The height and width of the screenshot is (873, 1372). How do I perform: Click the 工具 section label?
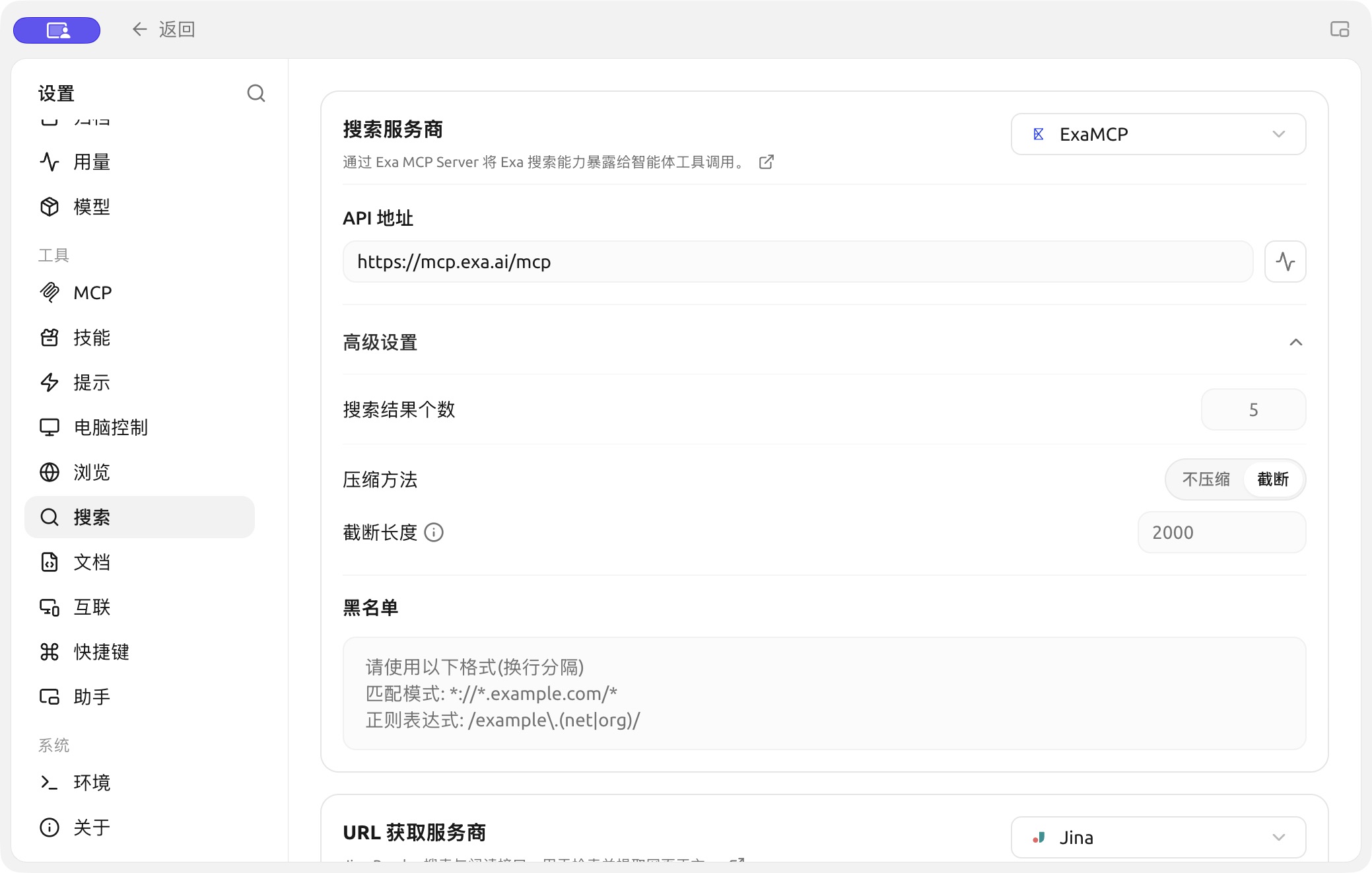(x=53, y=256)
